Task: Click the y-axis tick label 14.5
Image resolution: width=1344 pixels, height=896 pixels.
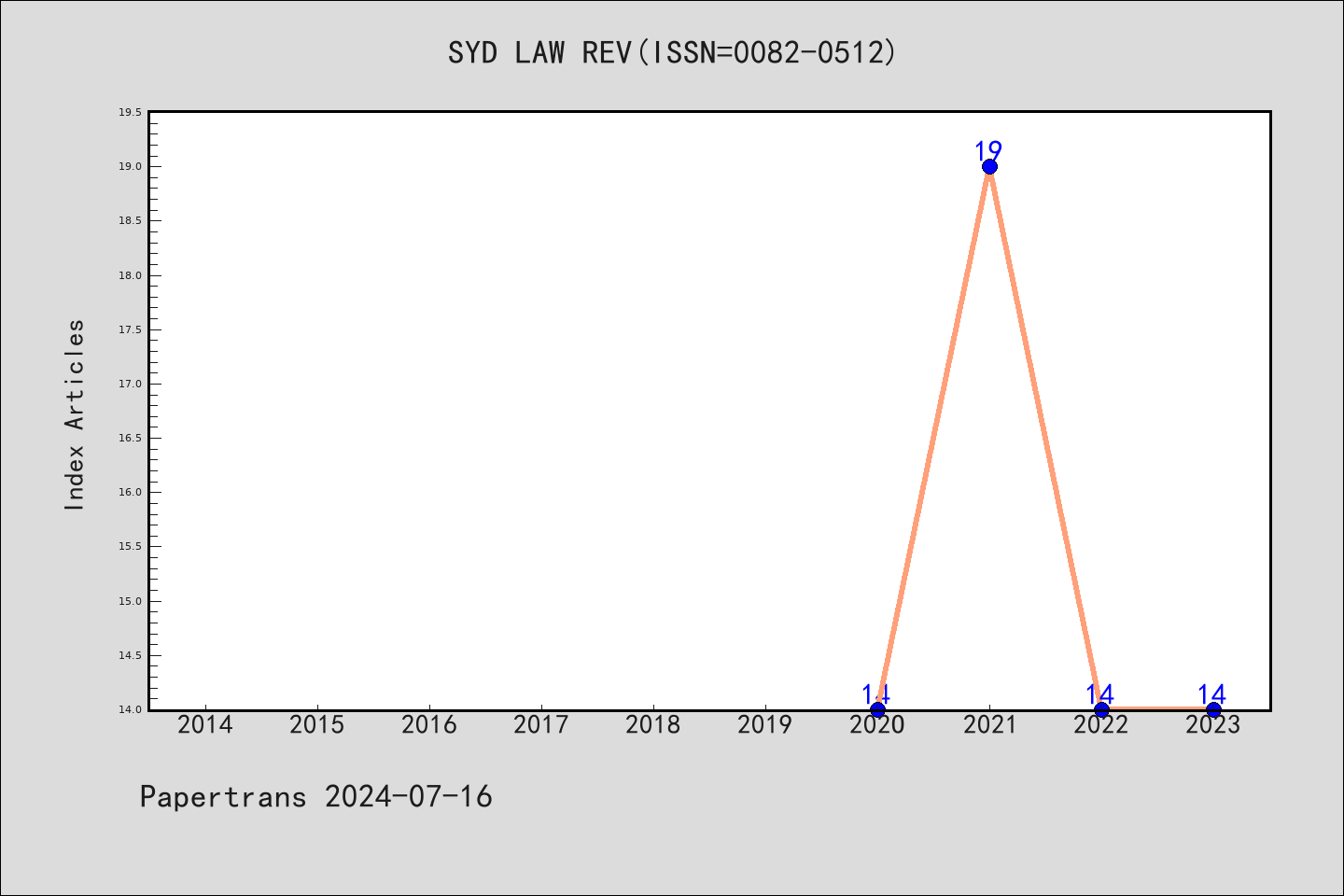Action: click(130, 655)
